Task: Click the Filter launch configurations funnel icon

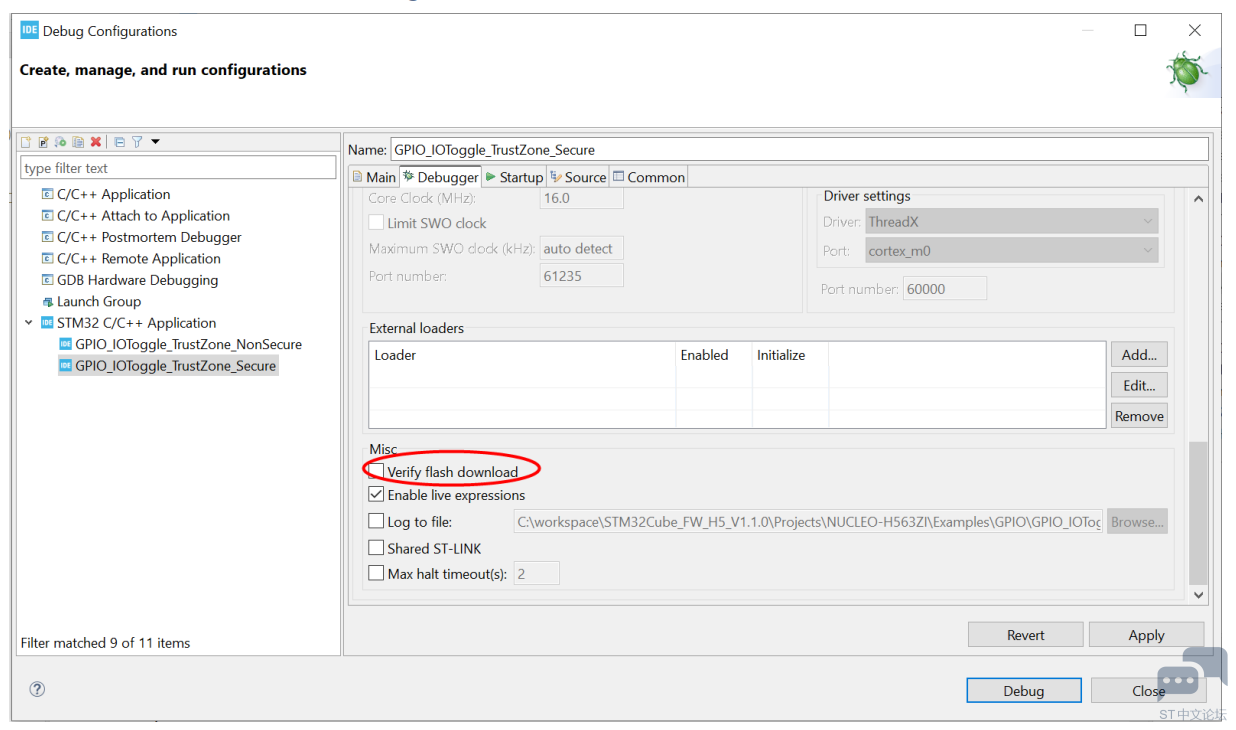Action: 137,142
